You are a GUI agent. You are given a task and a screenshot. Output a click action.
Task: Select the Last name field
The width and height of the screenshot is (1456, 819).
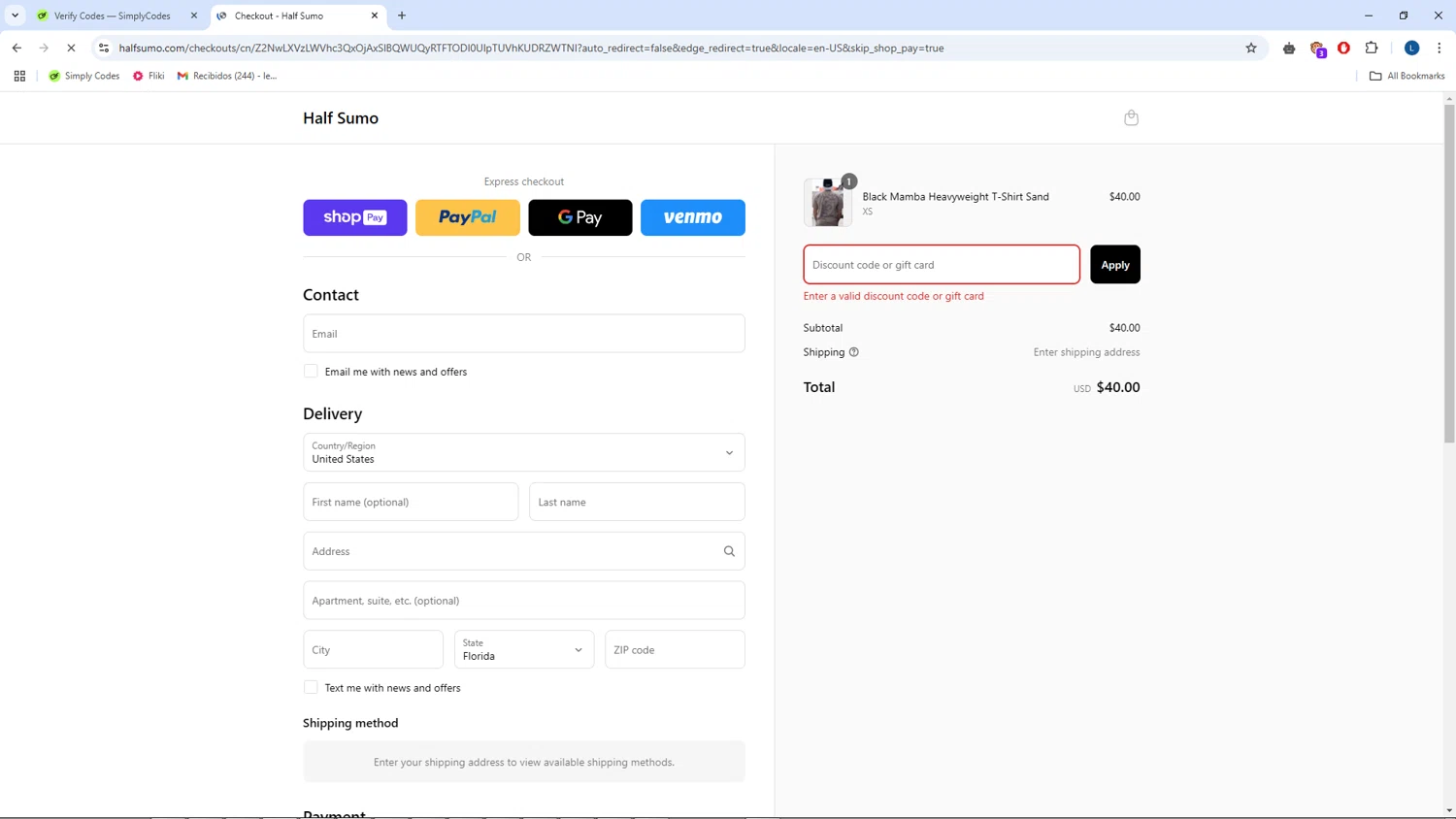(637, 502)
